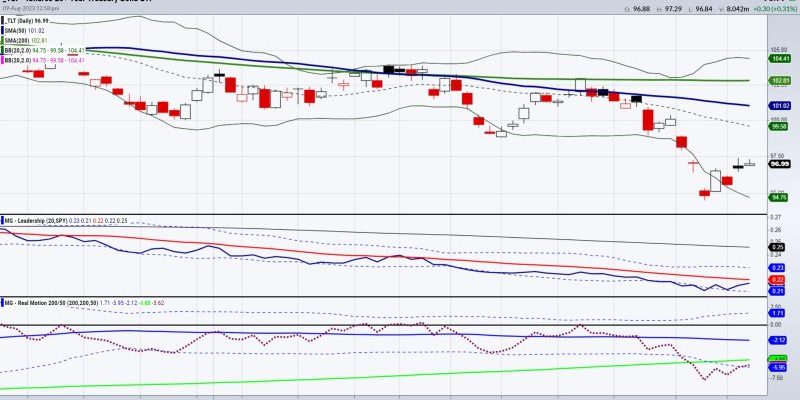Image resolution: width=800 pixels, height=400 pixels.
Task: Click the open price value 96.88
Action: coord(641,9)
